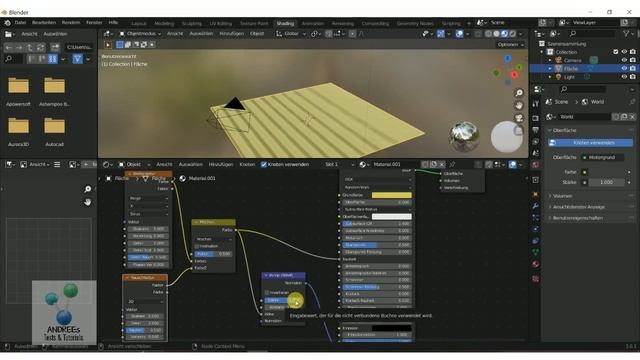Enable thumbnail display mode in file browser
This screenshot has height=360, width=640.
[x=53, y=60]
